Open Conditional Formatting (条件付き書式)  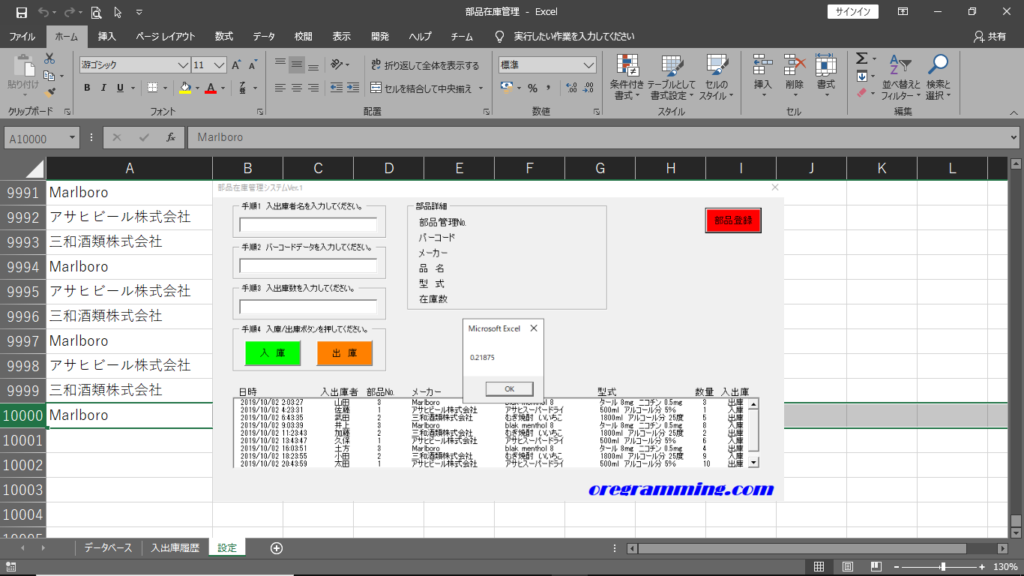(x=627, y=77)
